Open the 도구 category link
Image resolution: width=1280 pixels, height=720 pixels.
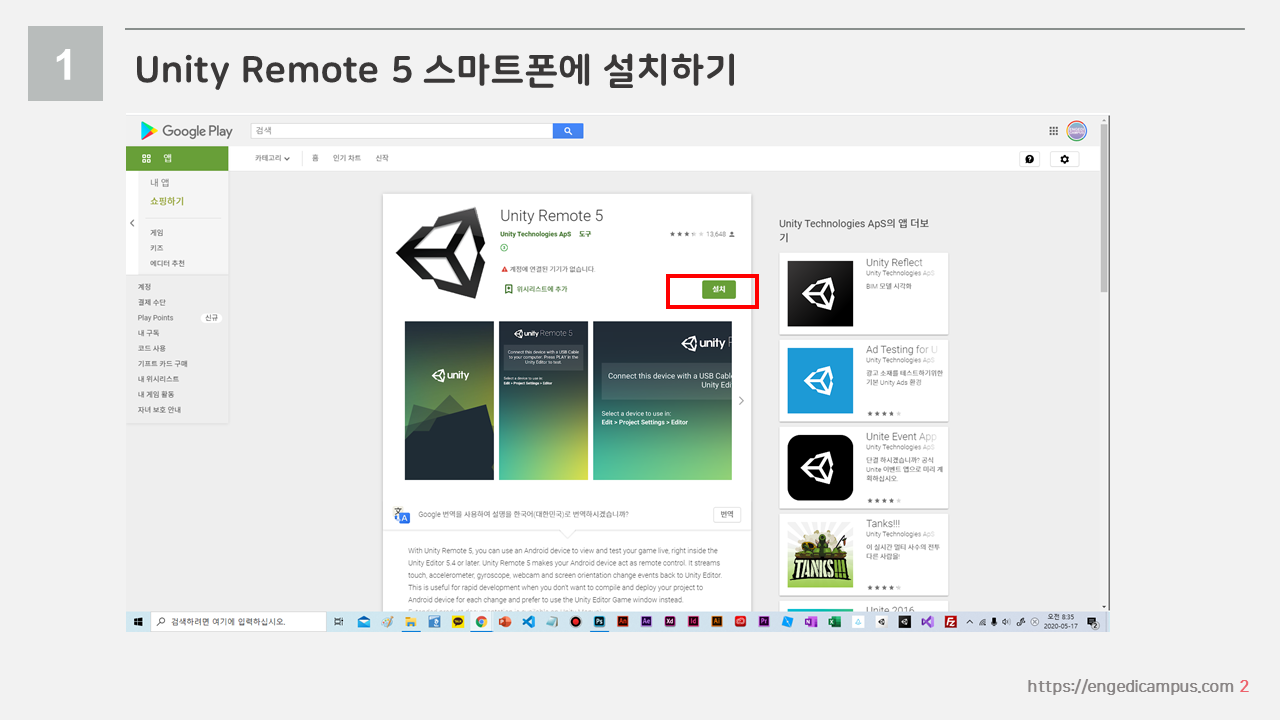(x=585, y=234)
